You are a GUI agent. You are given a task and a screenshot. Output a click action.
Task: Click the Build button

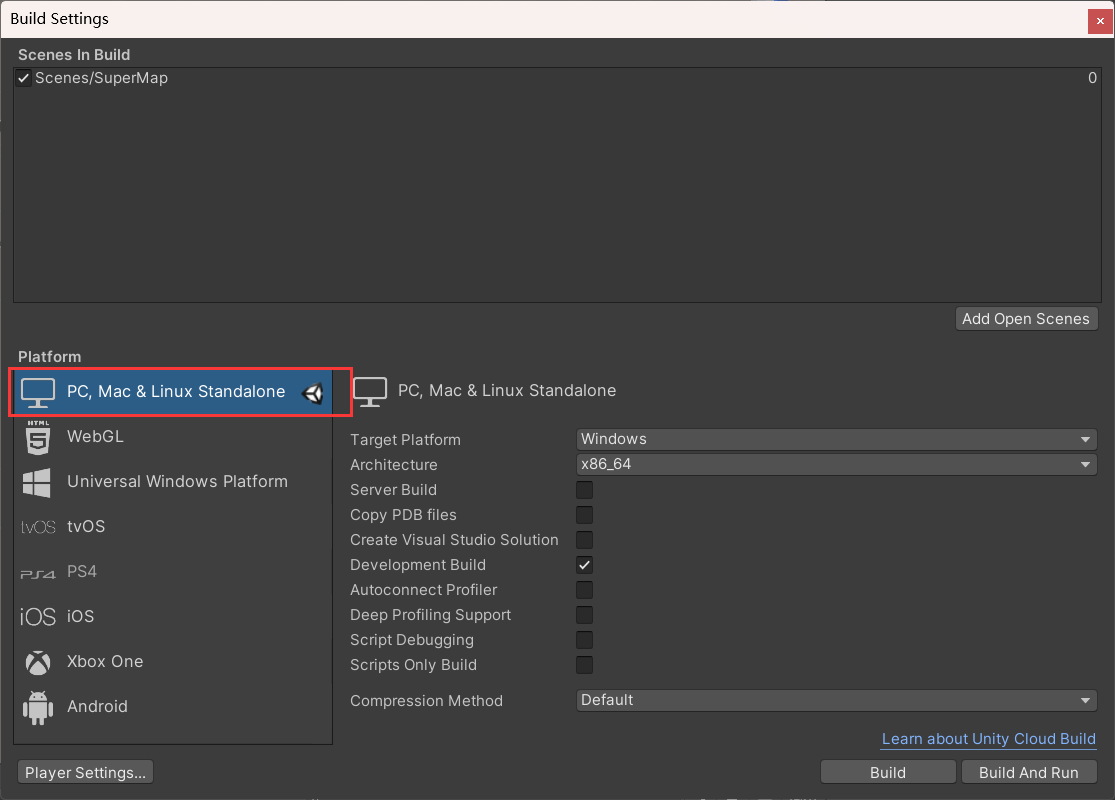point(888,772)
